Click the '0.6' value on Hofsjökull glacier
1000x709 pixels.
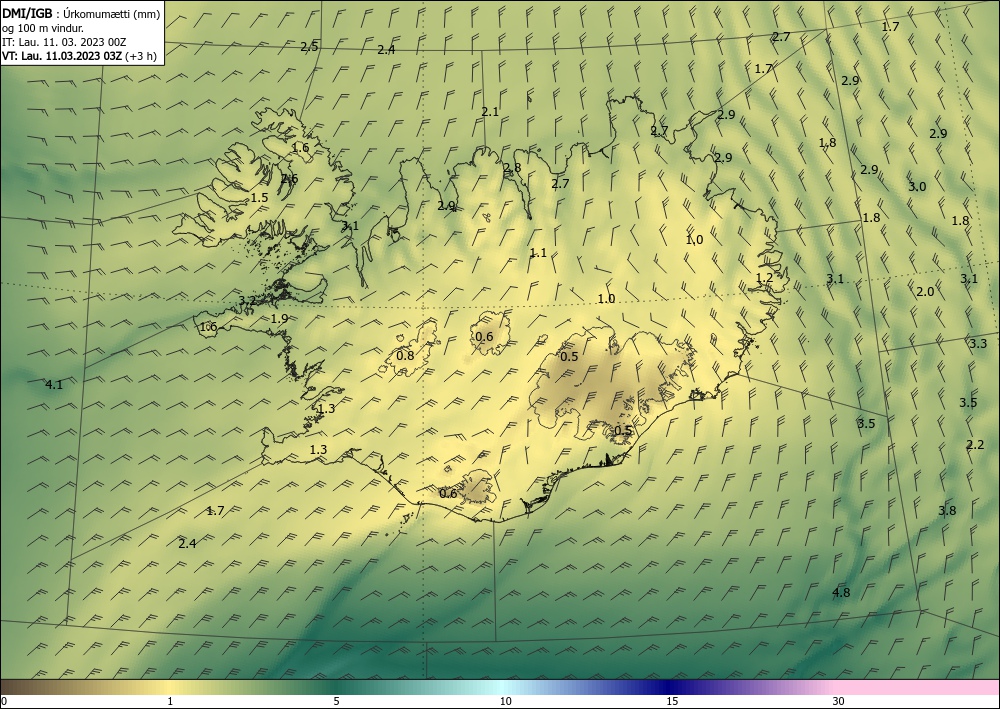click(484, 337)
